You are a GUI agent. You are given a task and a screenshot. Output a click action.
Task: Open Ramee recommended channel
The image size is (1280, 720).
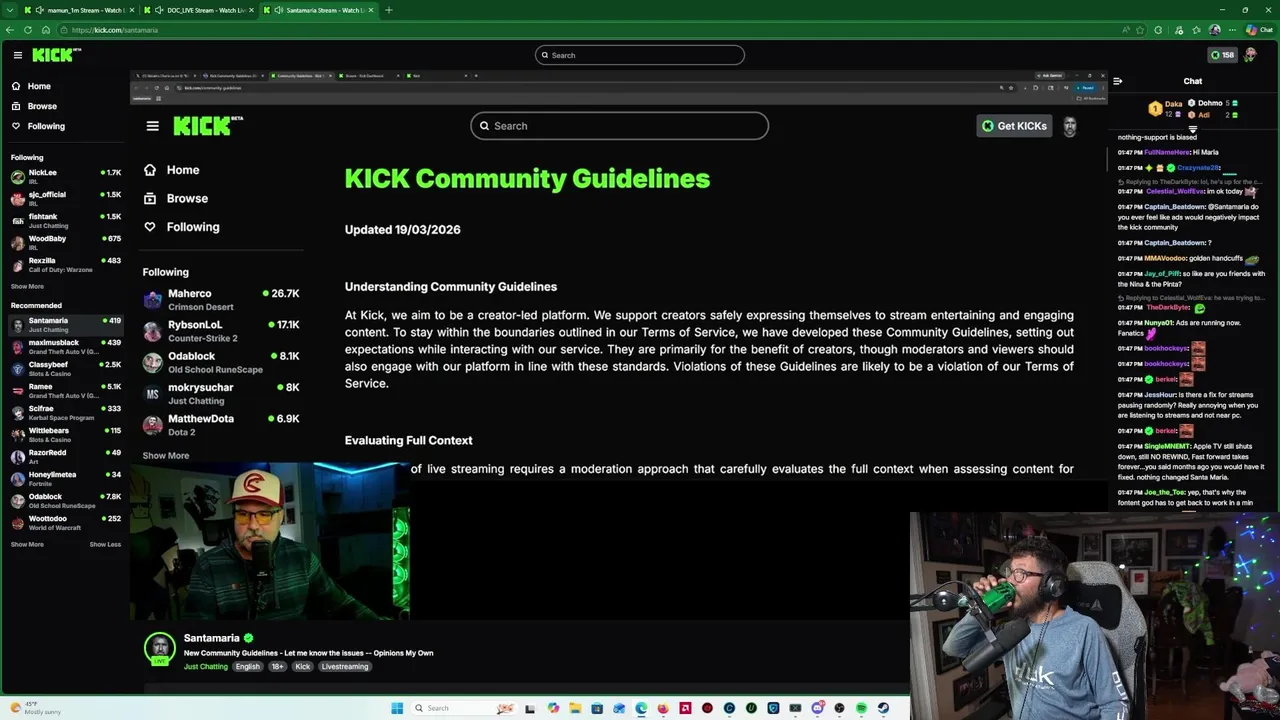[65, 390]
